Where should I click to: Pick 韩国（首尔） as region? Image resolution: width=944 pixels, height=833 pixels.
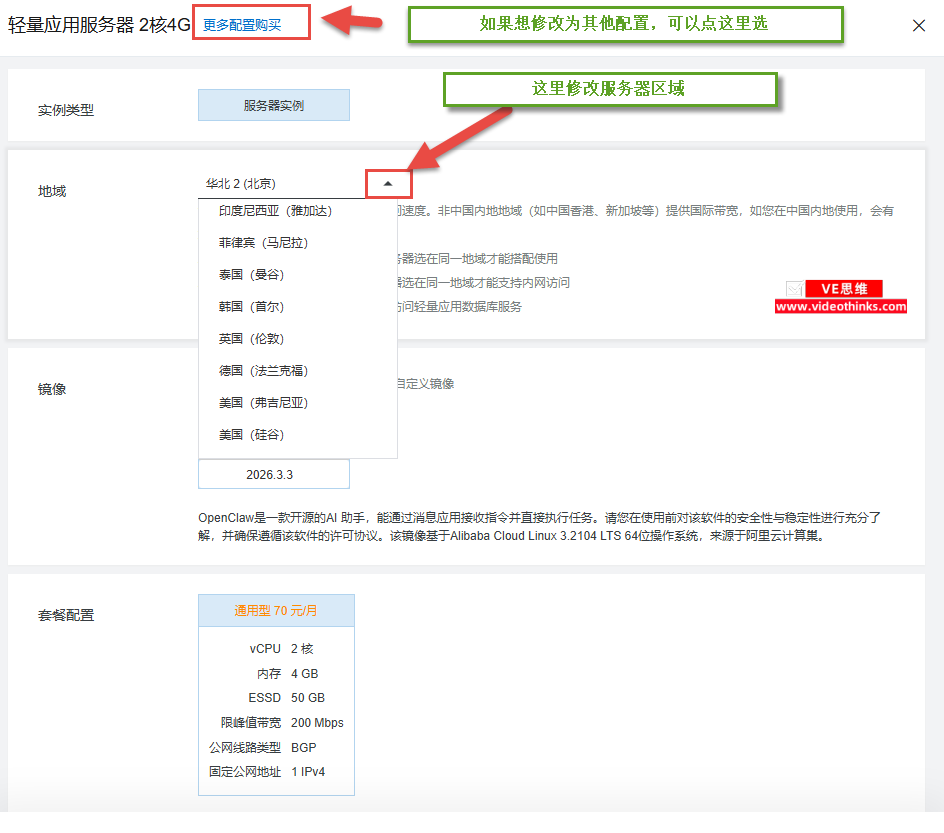pyautogui.click(x=251, y=307)
